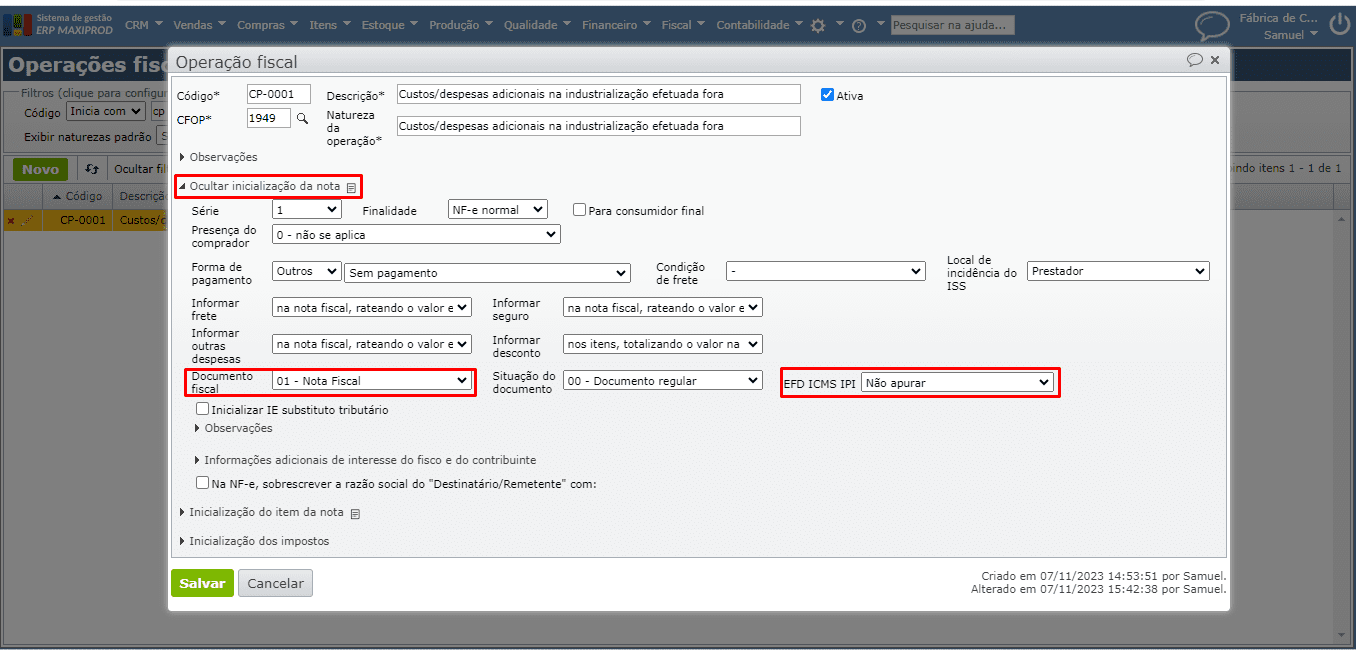Edit row CP-0001 with pencil icon
Viewport: 1356px width, 650px height.
tap(27, 220)
